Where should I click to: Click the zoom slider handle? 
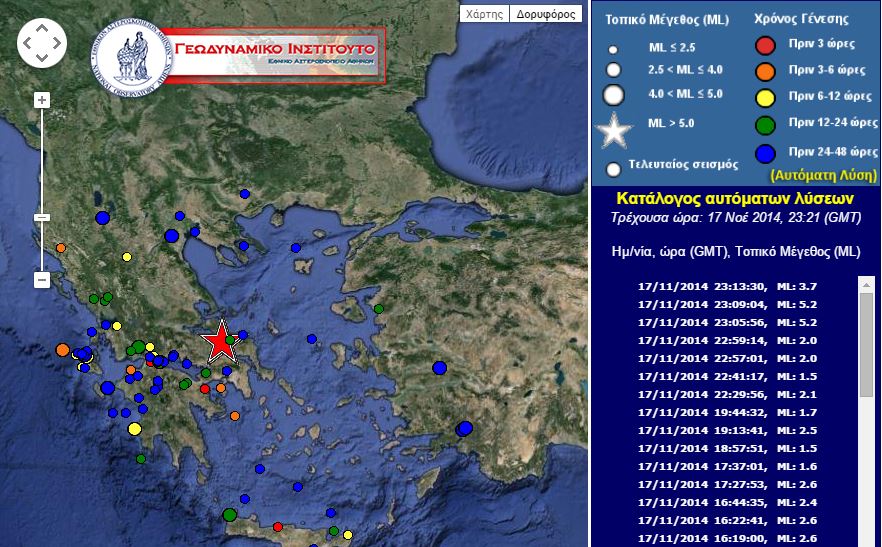pos(42,217)
